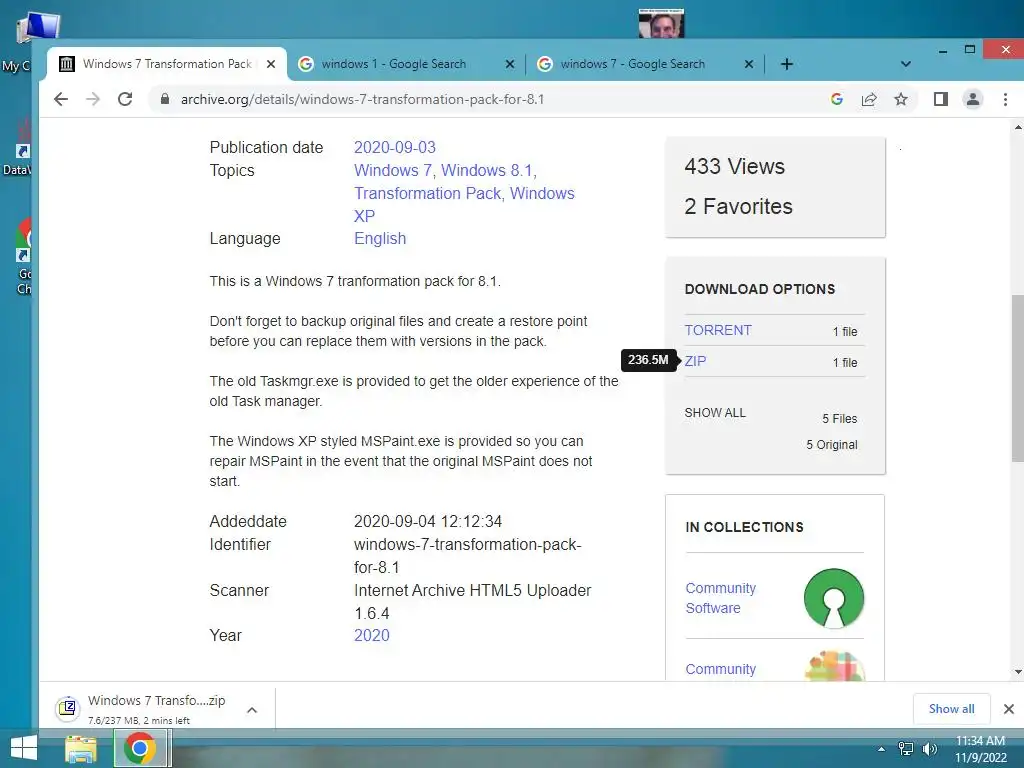Image resolution: width=1024 pixels, height=768 pixels.
Task: Open the 2020 year link
Action: (372, 635)
